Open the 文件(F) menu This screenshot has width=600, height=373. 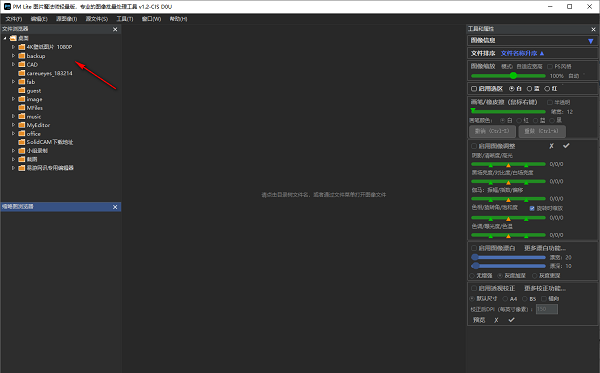14,19
